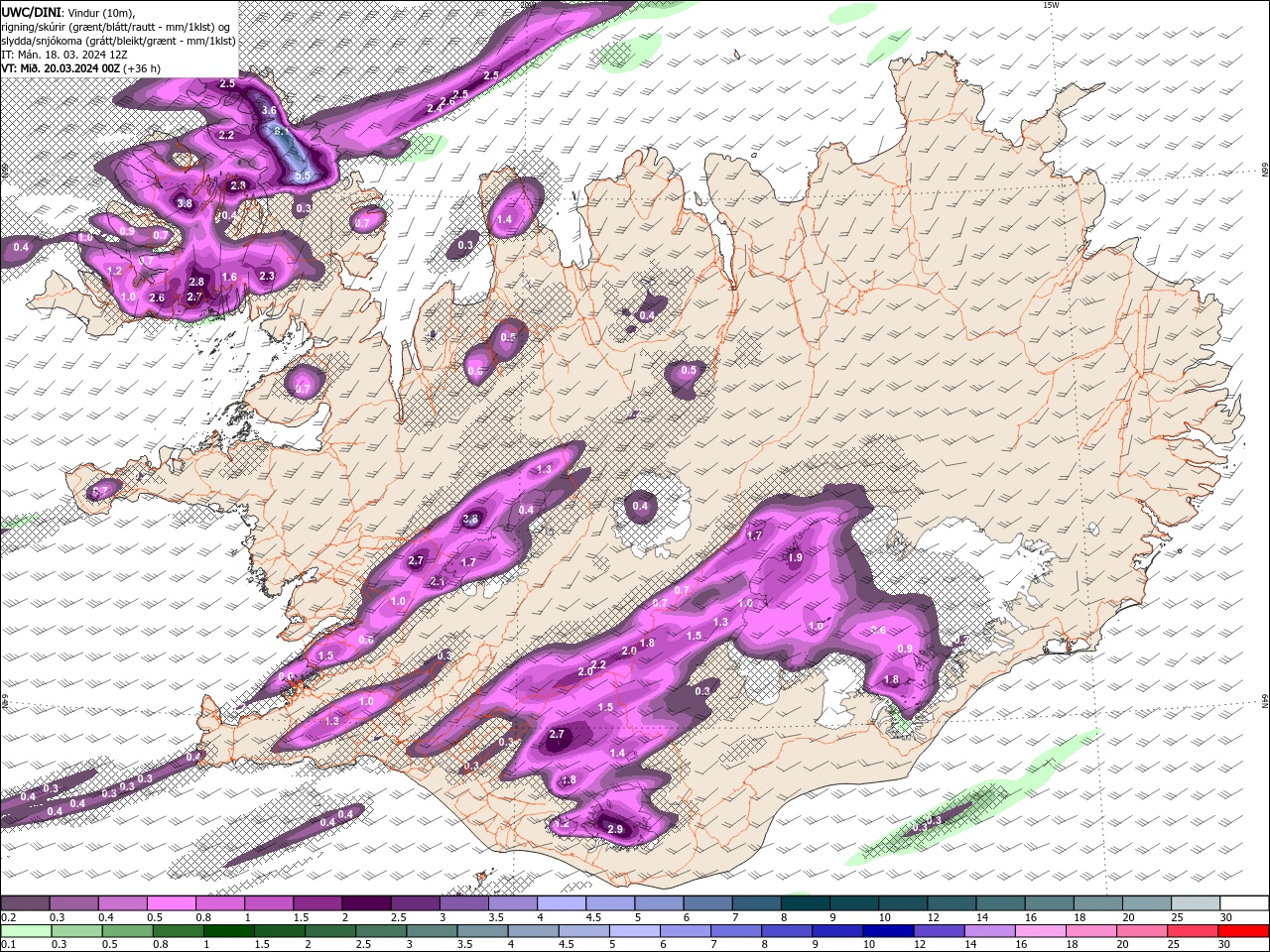Click the 'slydda/snjókoma' legend description line

click(117, 40)
